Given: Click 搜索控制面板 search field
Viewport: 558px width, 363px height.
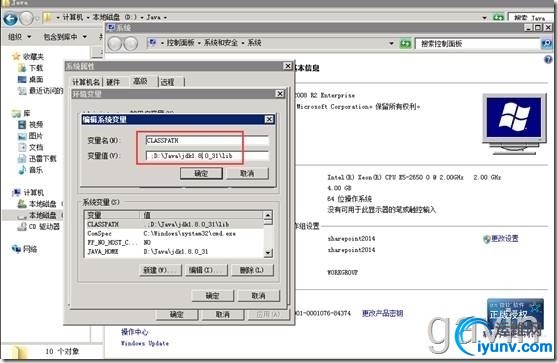Looking at the screenshot, I should point(479,44).
